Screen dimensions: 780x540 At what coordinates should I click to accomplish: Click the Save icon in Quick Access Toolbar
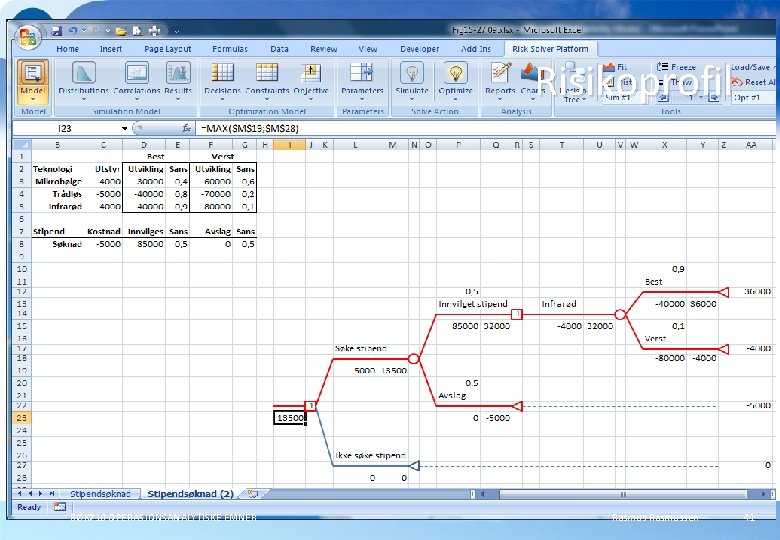click(x=57, y=31)
